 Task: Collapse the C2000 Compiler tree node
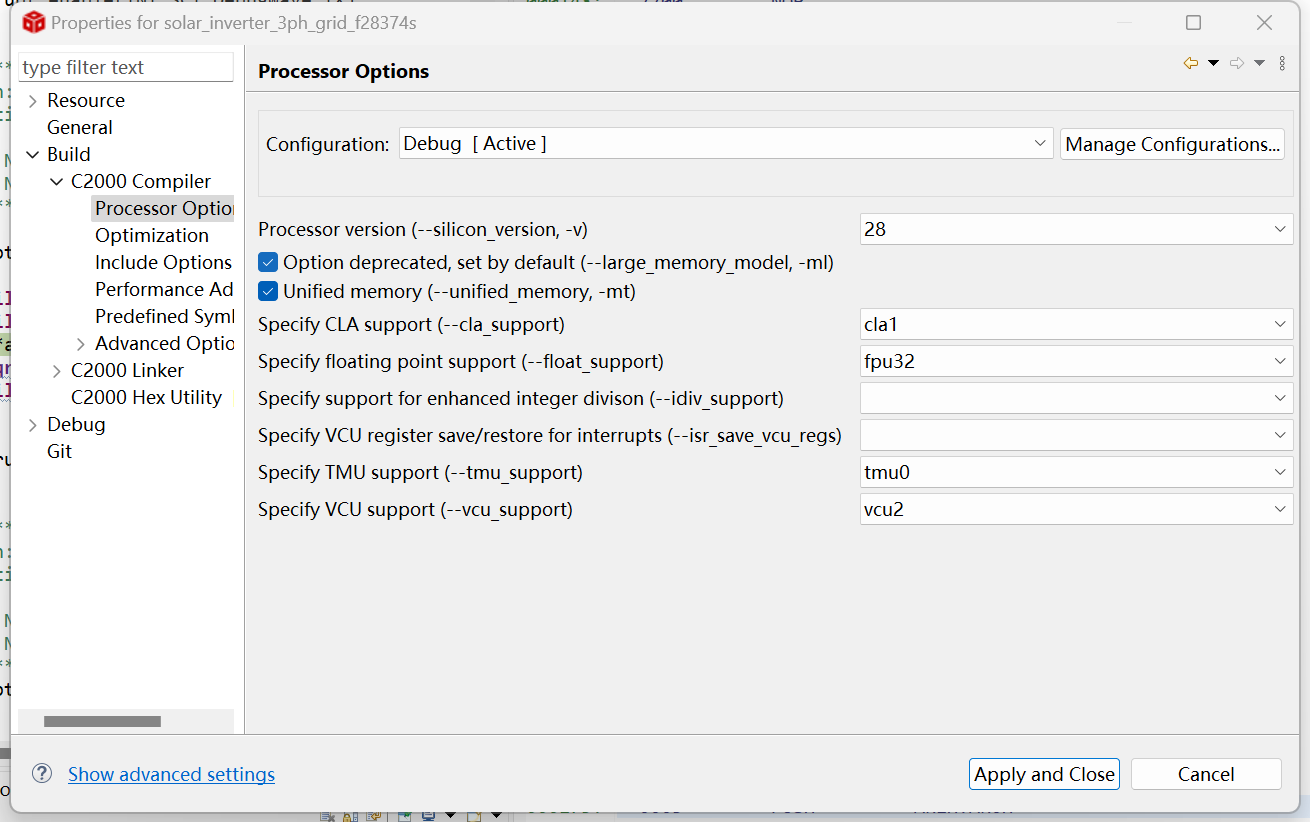57,182
